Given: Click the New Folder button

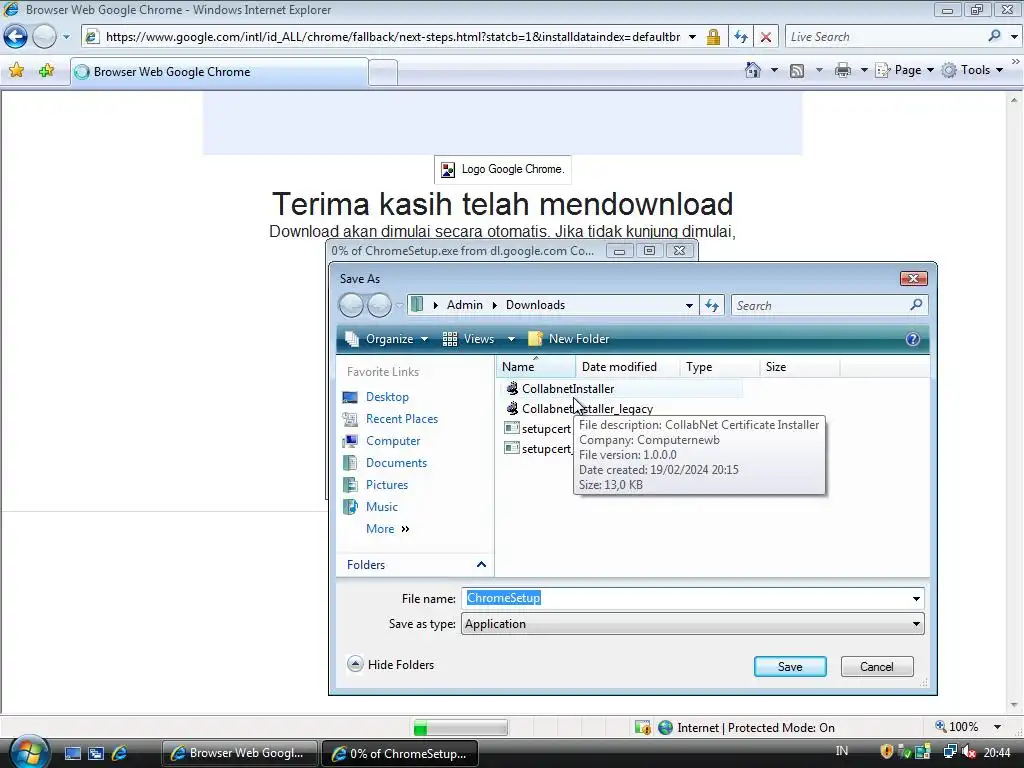Looking at the screenshot, I should click(569, 339).
